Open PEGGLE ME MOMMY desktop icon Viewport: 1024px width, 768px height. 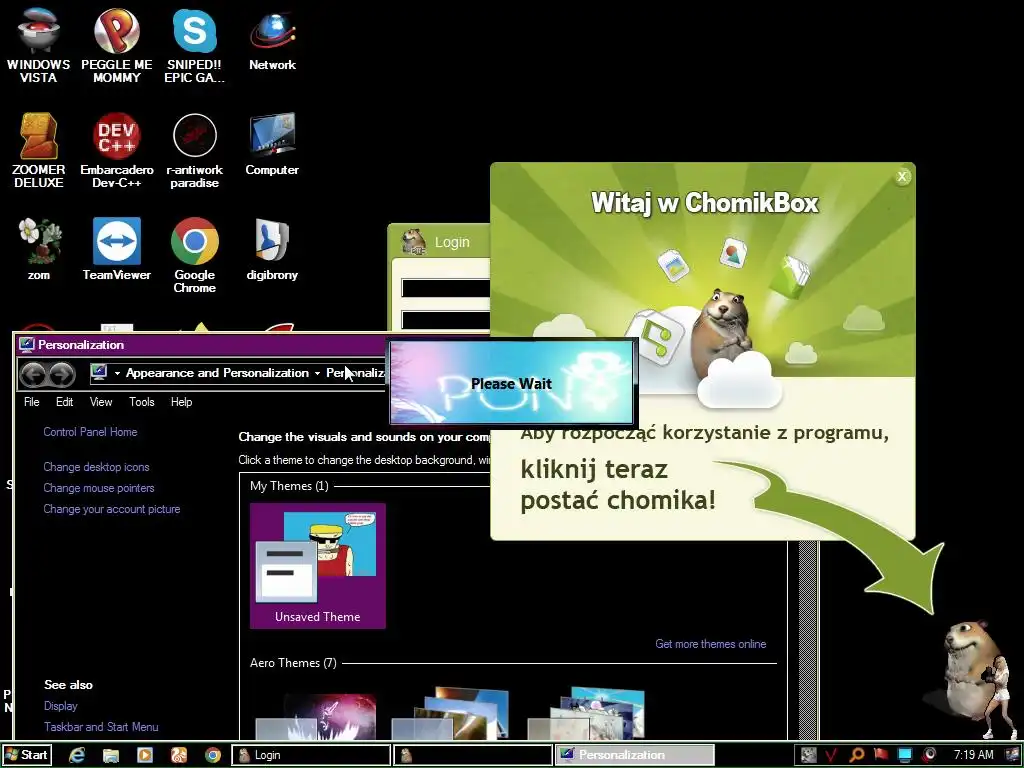[116, 46]
